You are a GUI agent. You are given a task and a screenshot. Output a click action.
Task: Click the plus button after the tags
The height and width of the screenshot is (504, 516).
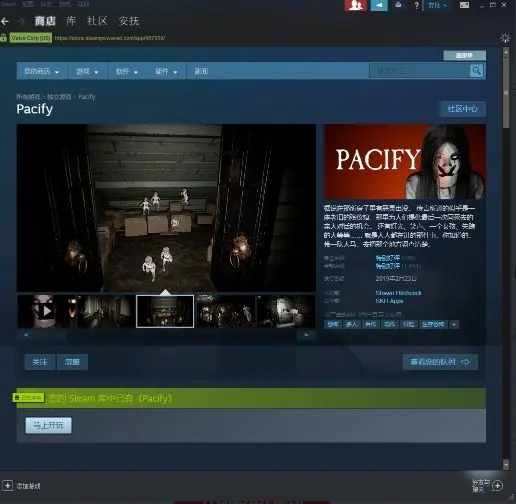(x=454, y=324)
